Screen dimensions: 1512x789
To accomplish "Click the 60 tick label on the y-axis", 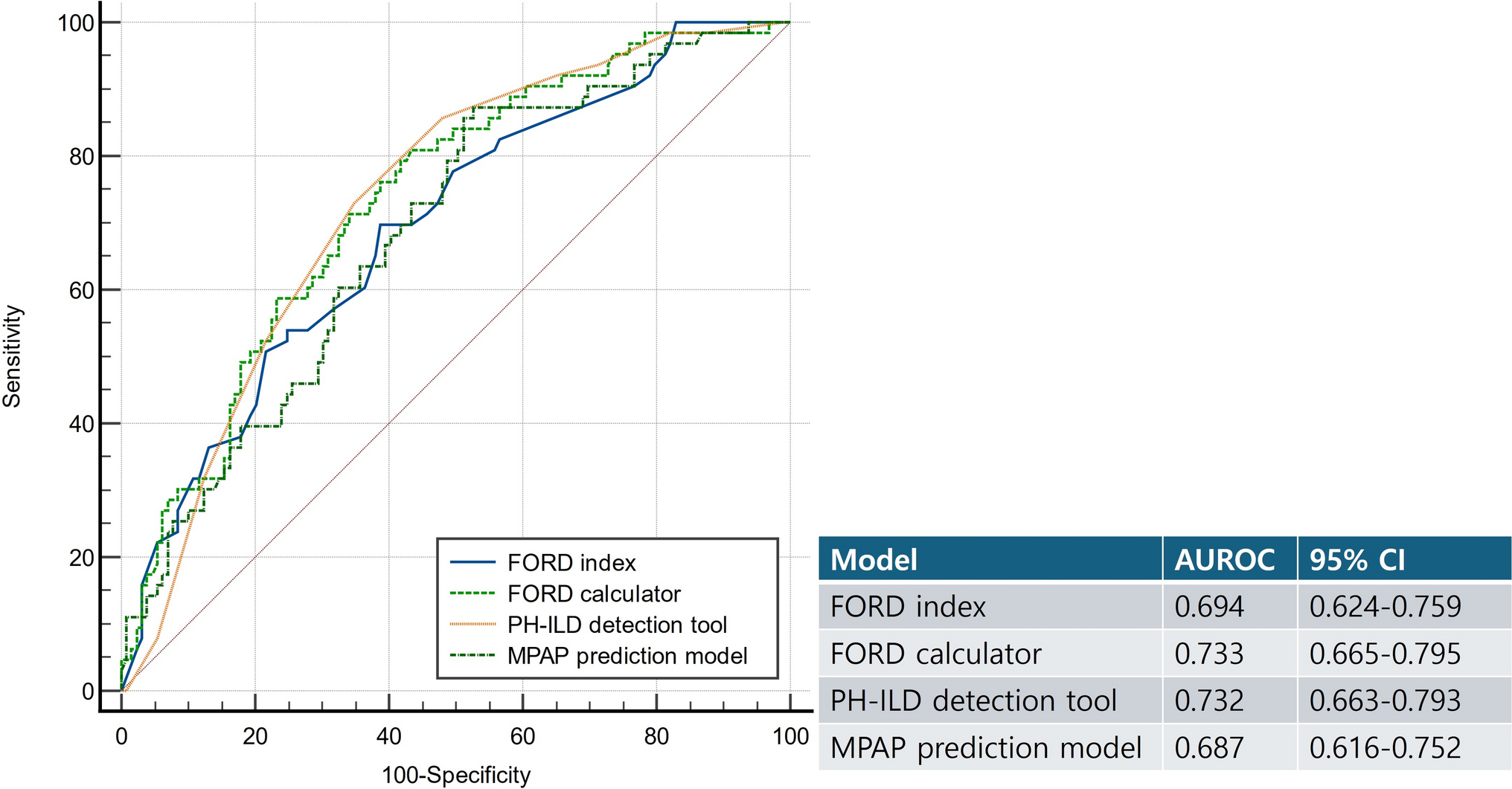I will [82, 290].
